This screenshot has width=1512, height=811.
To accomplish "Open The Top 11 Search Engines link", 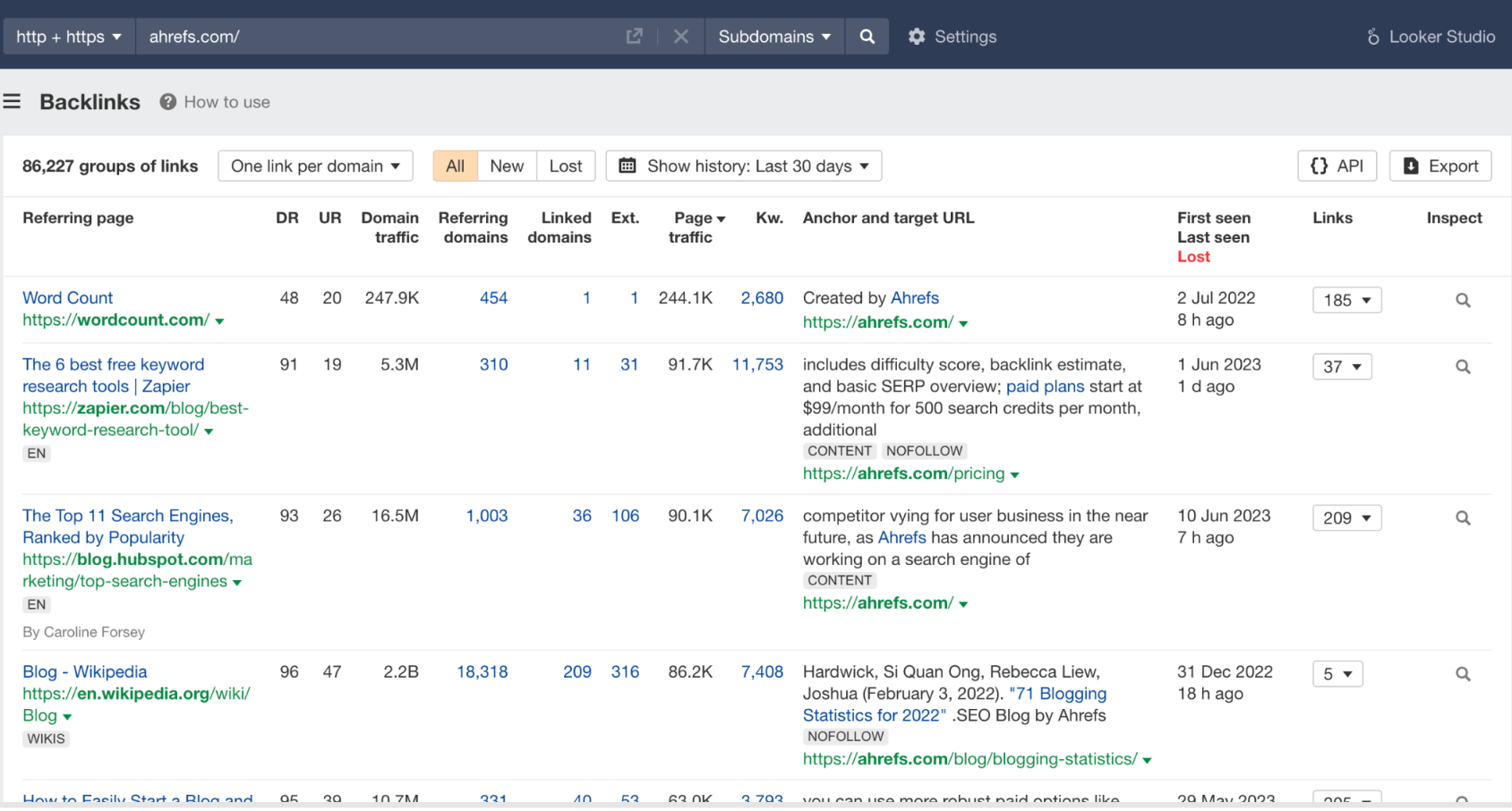I will [x=128, y=527].
